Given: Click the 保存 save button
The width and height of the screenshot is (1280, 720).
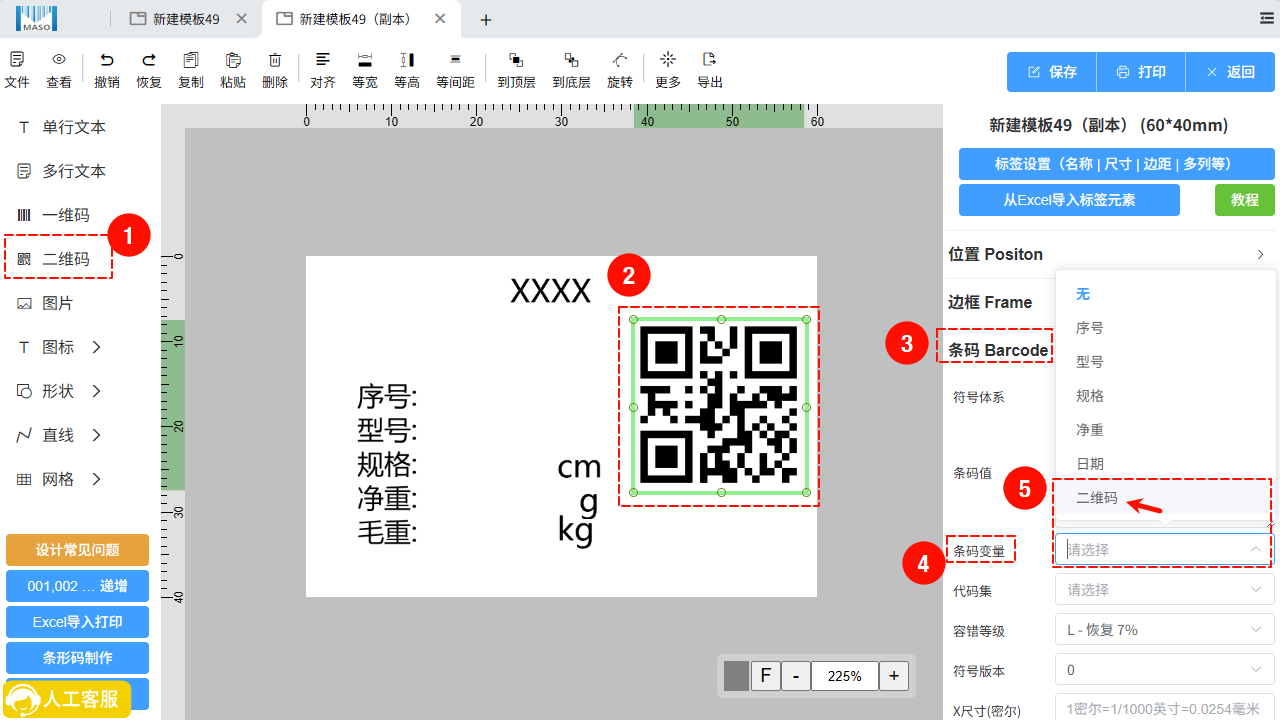Looking at the screenshot, I should click(x=1052, y=72).
